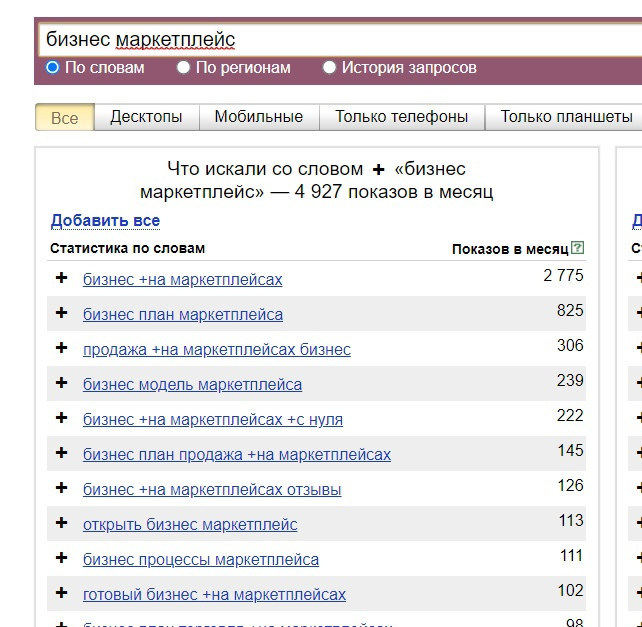This screenshot has width=642, height=627.
Task: Select the 'По словам' radio button
Action: [52, 67]
